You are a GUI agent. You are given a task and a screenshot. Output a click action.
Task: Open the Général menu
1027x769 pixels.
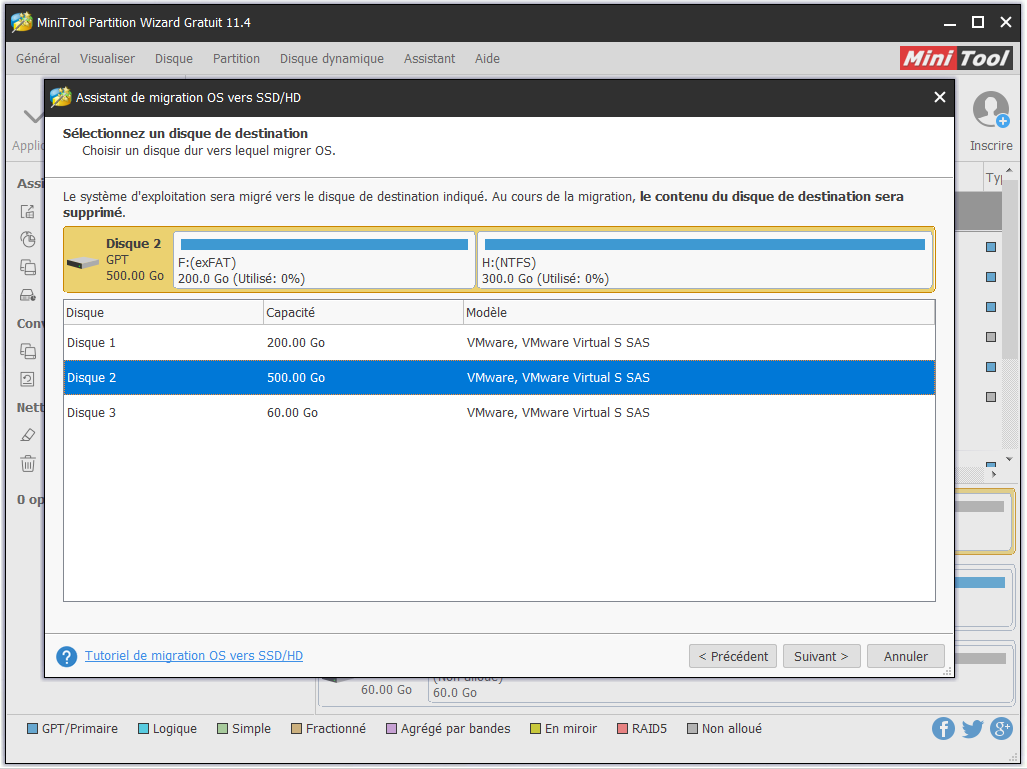tap(38, 59)
